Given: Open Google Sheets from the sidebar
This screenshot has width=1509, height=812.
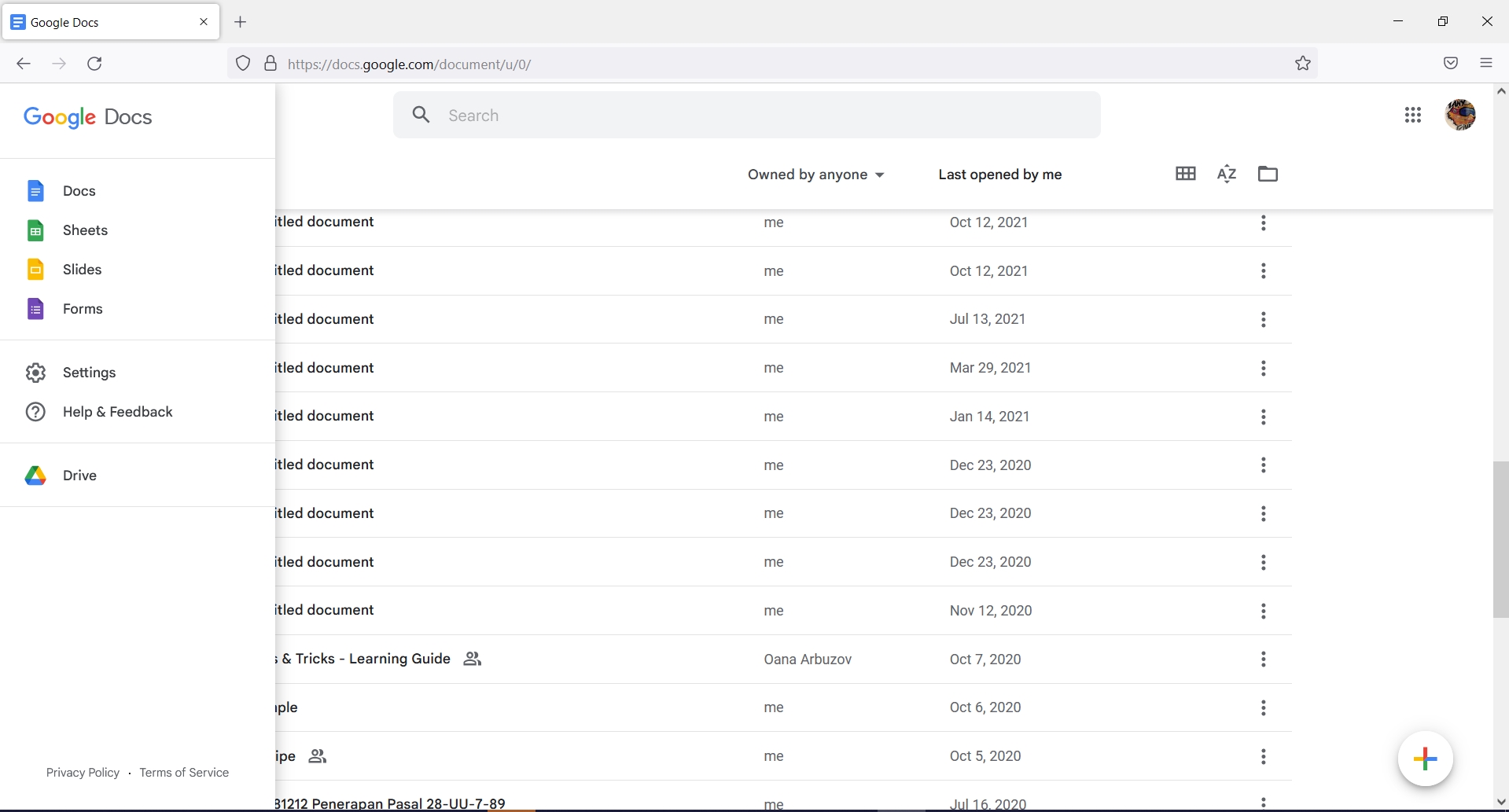Looking at the screenshot, I should [85, 230].
